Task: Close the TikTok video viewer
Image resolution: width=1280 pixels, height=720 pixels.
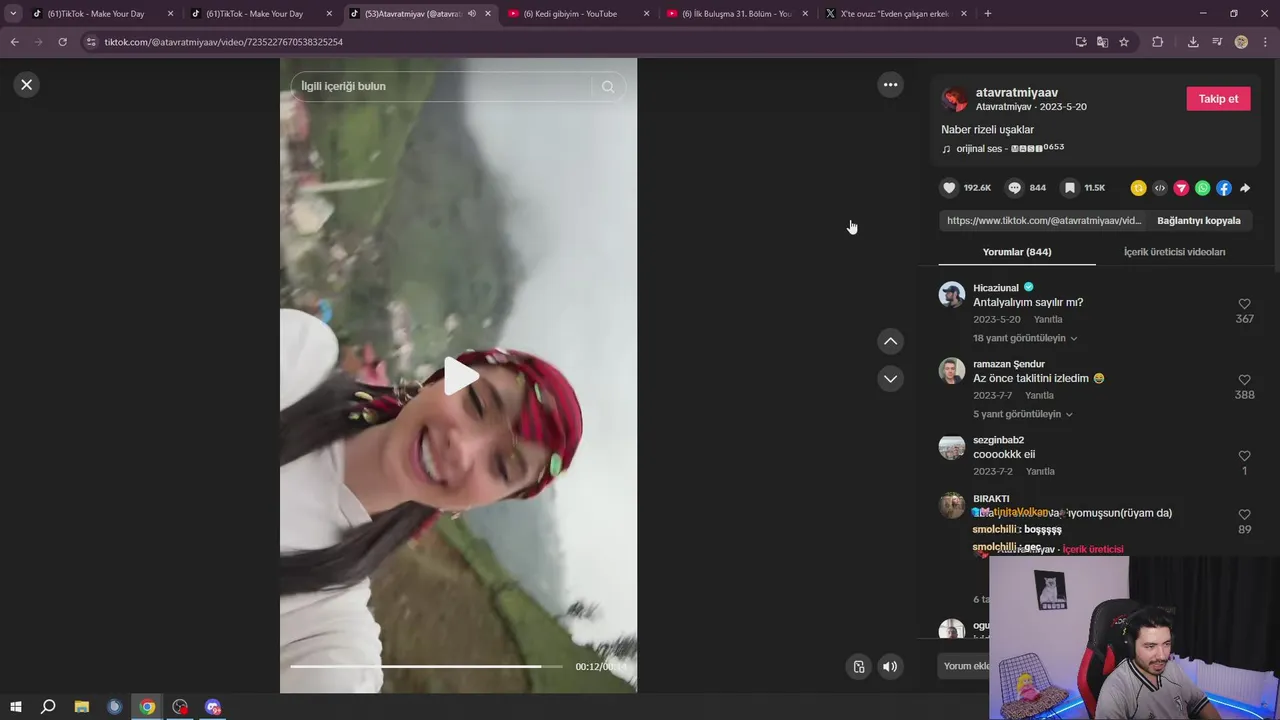Action: 27,85
